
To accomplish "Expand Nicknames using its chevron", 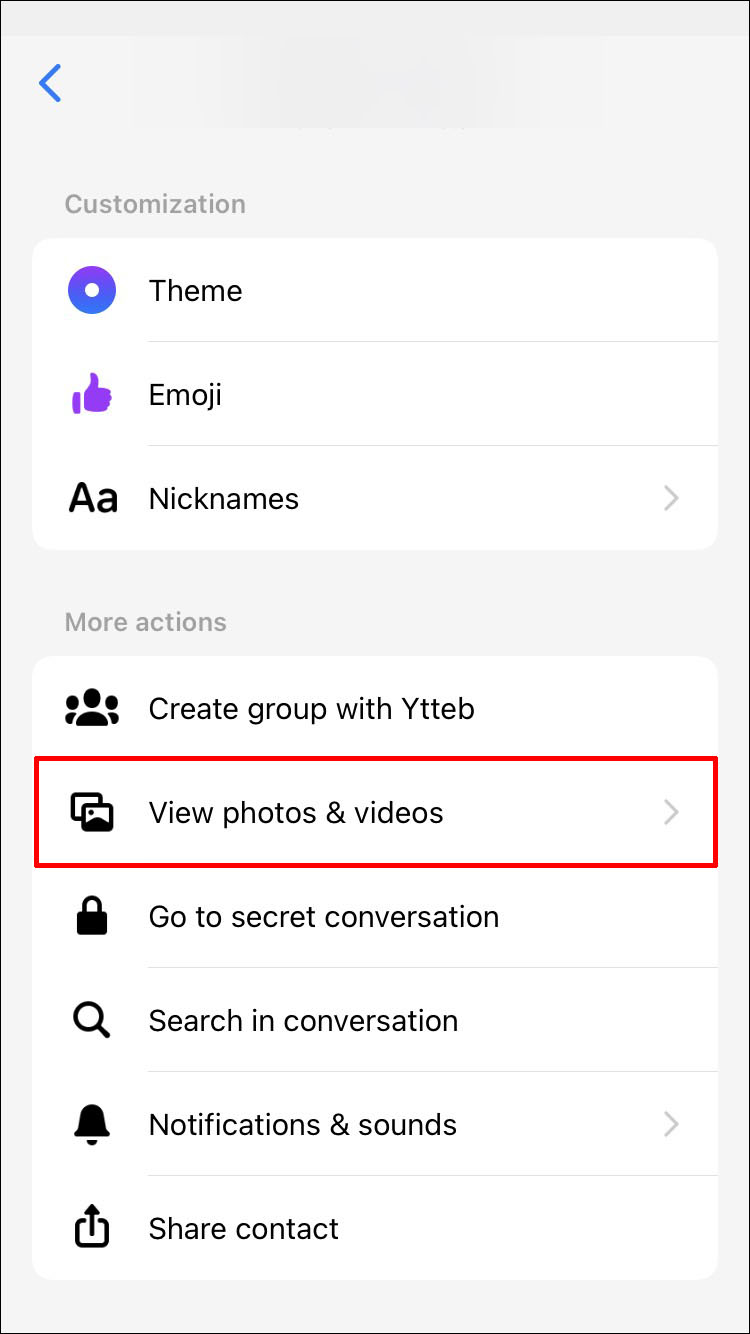I will click(x=672, y=498).
